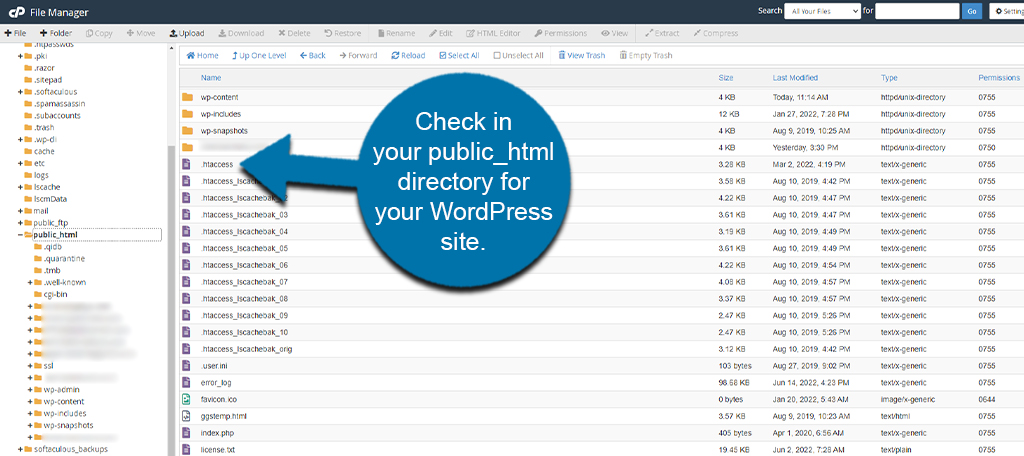Click the index.php file icon
Screen dimensions: 1024x456
(x=186, y=432)
